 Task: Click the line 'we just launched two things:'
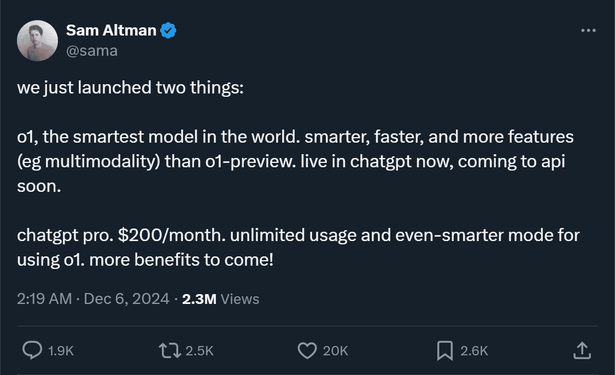coord(130,87)
